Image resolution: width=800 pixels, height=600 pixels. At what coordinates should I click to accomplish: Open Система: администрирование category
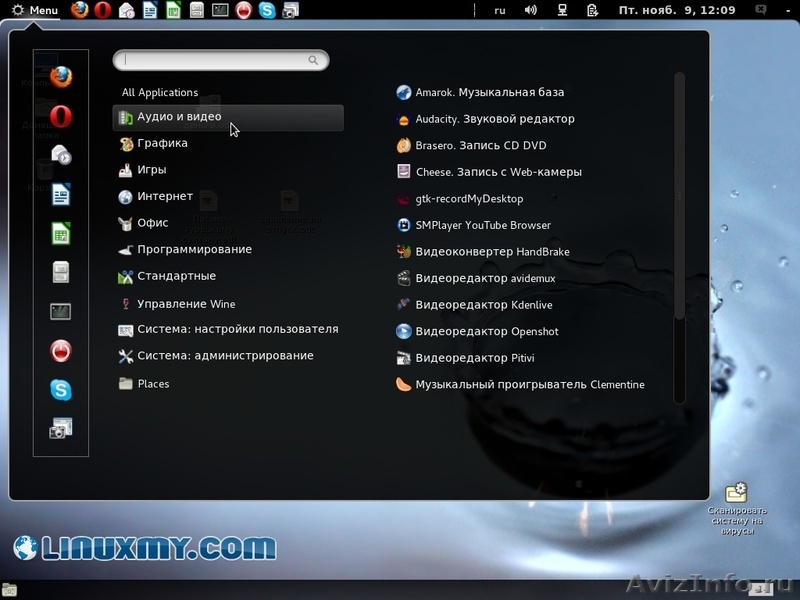pos(215,356)
